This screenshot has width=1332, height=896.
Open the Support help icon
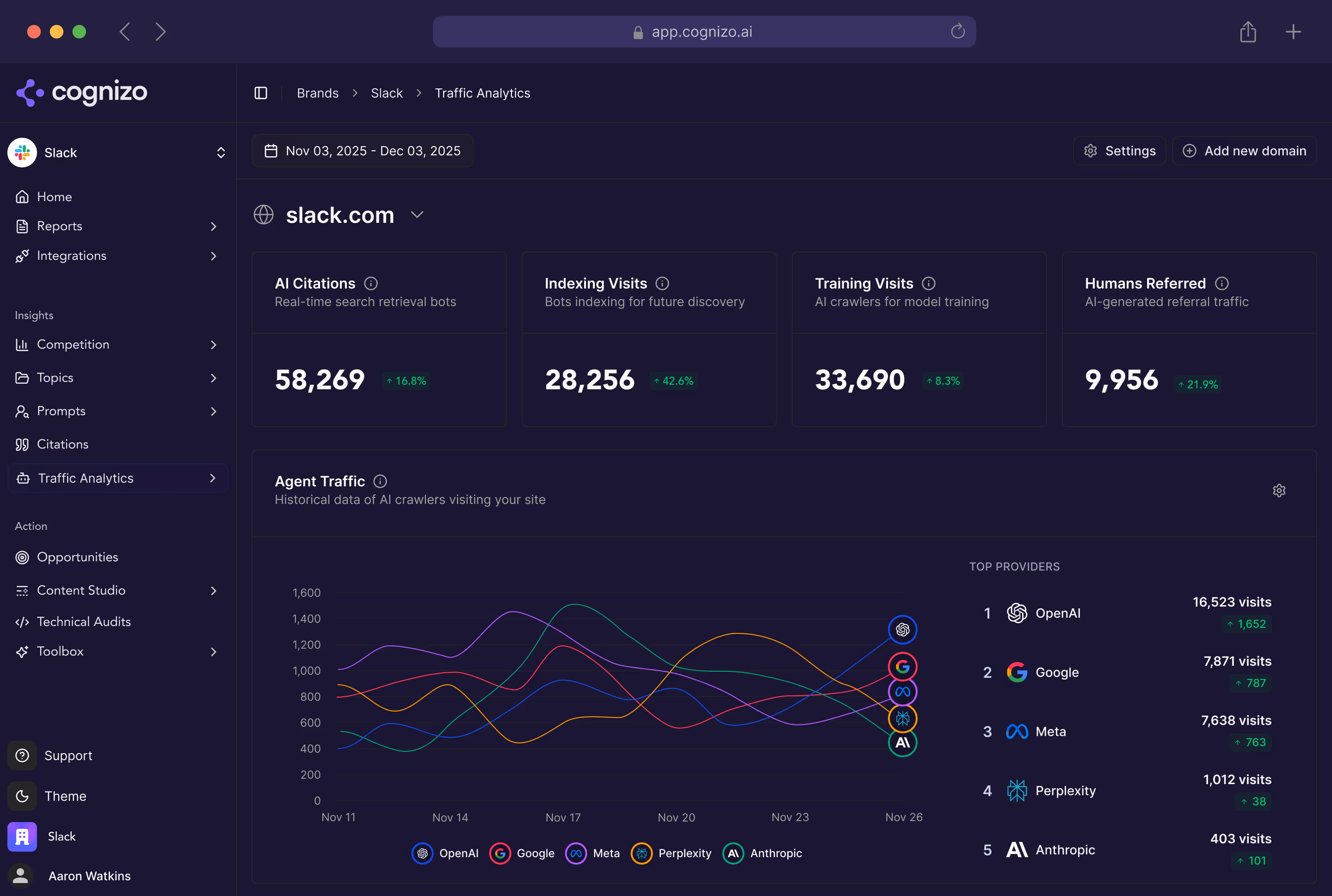pyautogui.click(x=22, y=755)
